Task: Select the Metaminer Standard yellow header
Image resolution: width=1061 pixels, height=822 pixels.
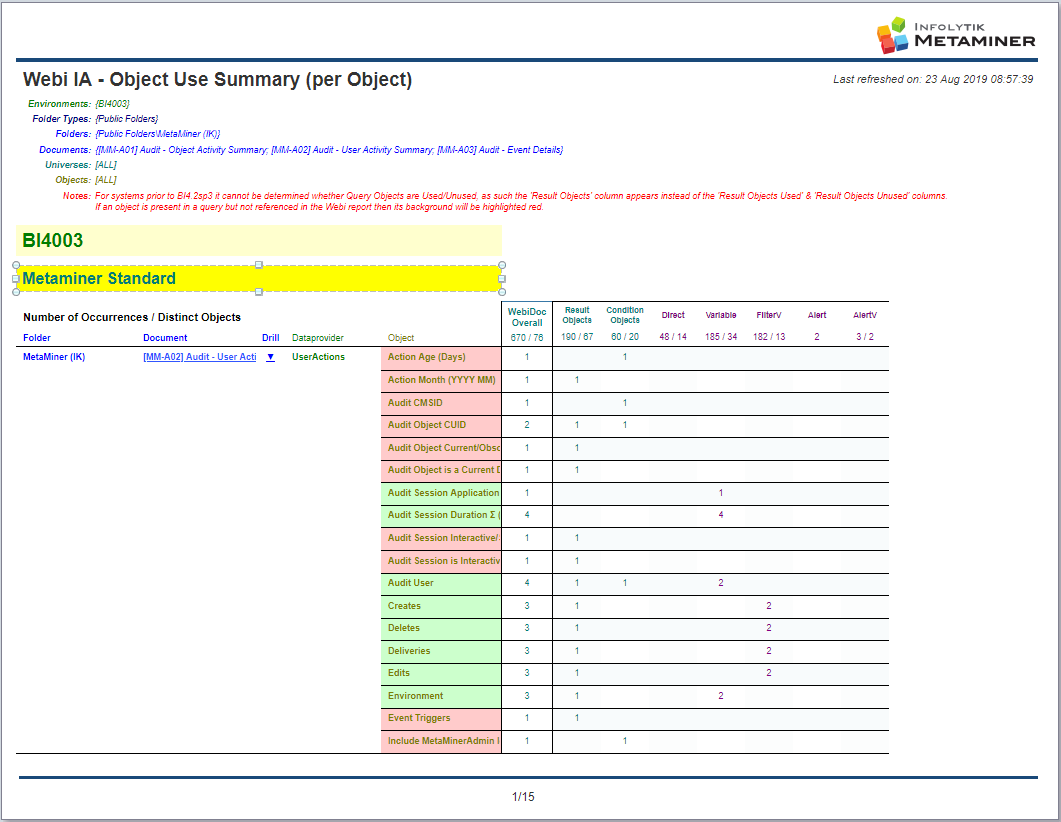Action: point(258,278)
